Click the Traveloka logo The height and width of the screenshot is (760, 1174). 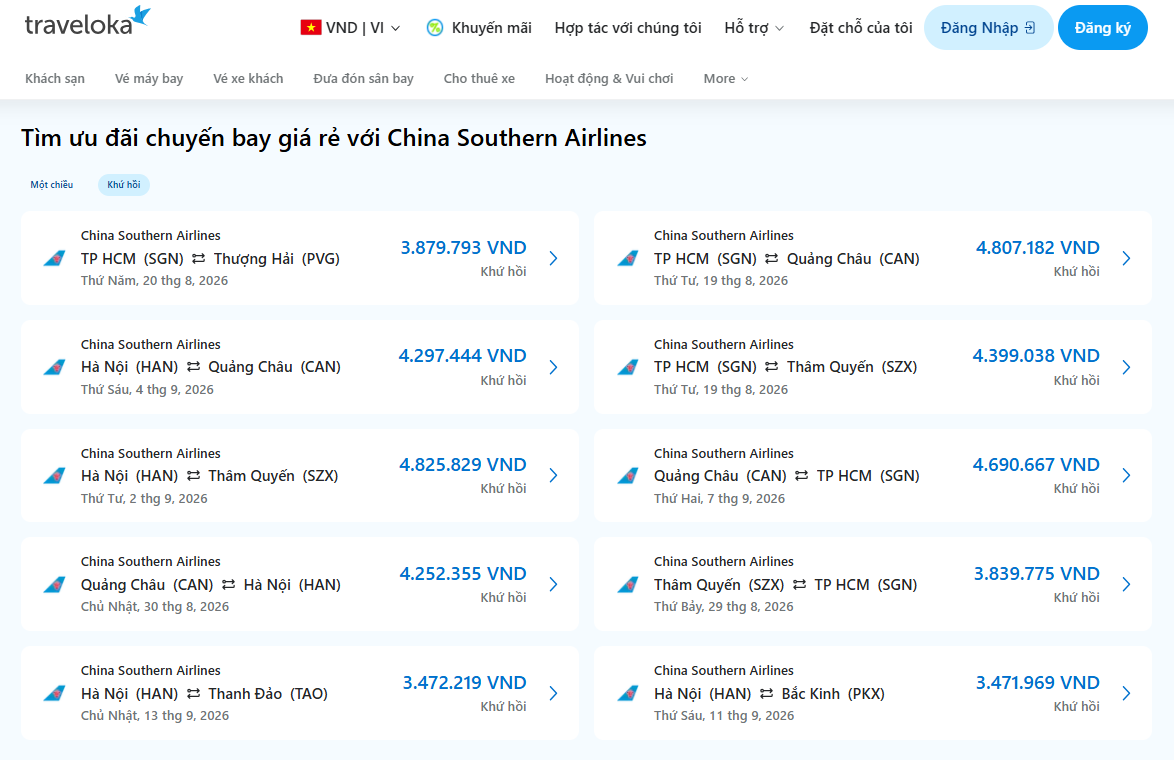(88, 22)
